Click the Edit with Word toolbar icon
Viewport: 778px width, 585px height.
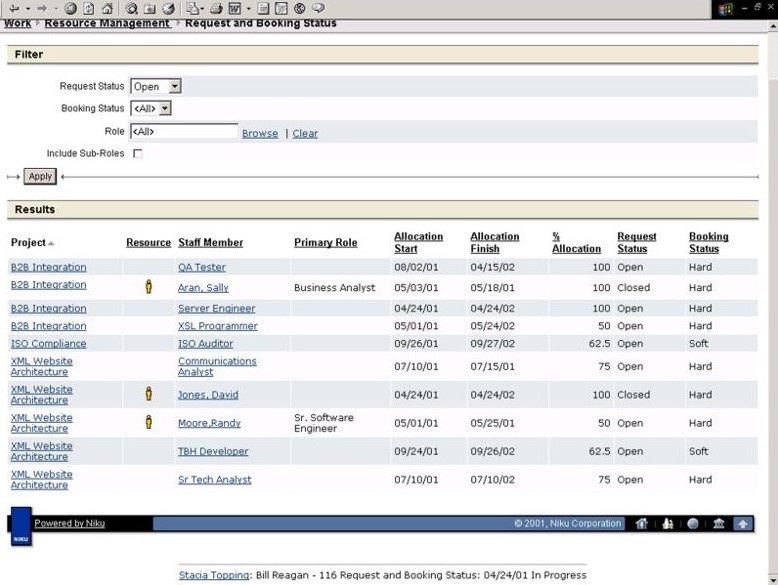235,8
